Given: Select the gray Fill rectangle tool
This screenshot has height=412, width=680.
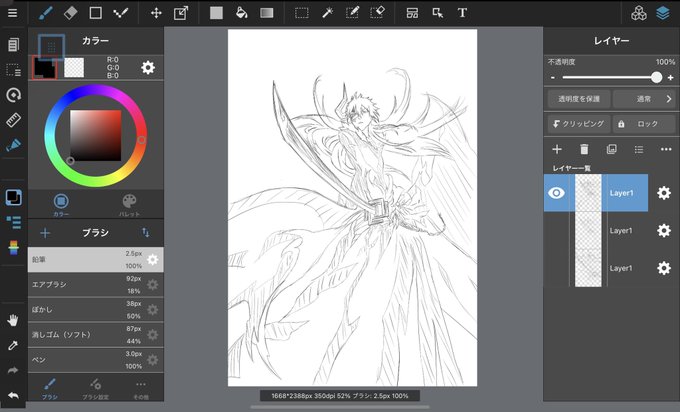Looking at the screenshot, I should coord(216,13).
